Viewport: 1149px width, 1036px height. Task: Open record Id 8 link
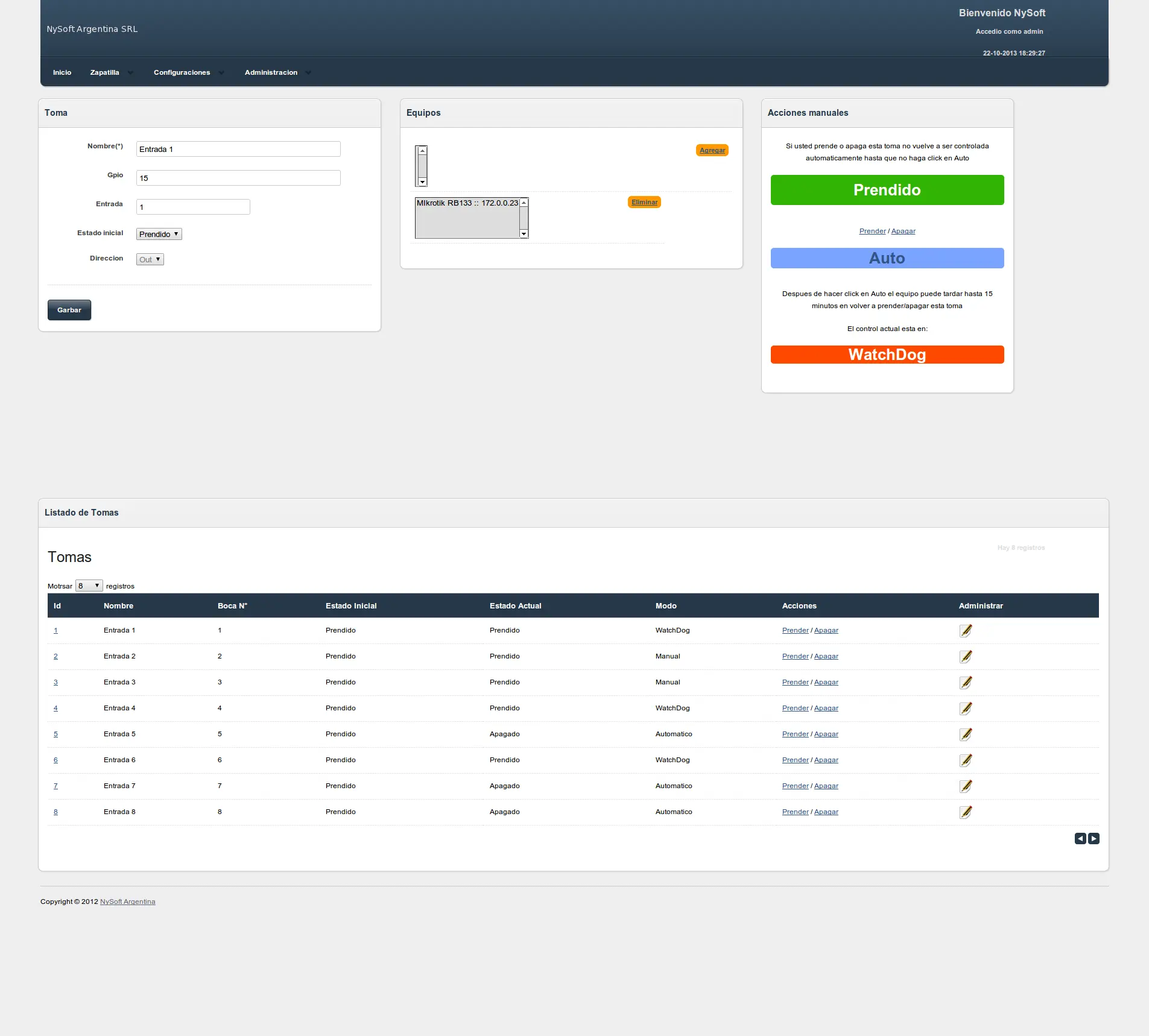point(55,812)
